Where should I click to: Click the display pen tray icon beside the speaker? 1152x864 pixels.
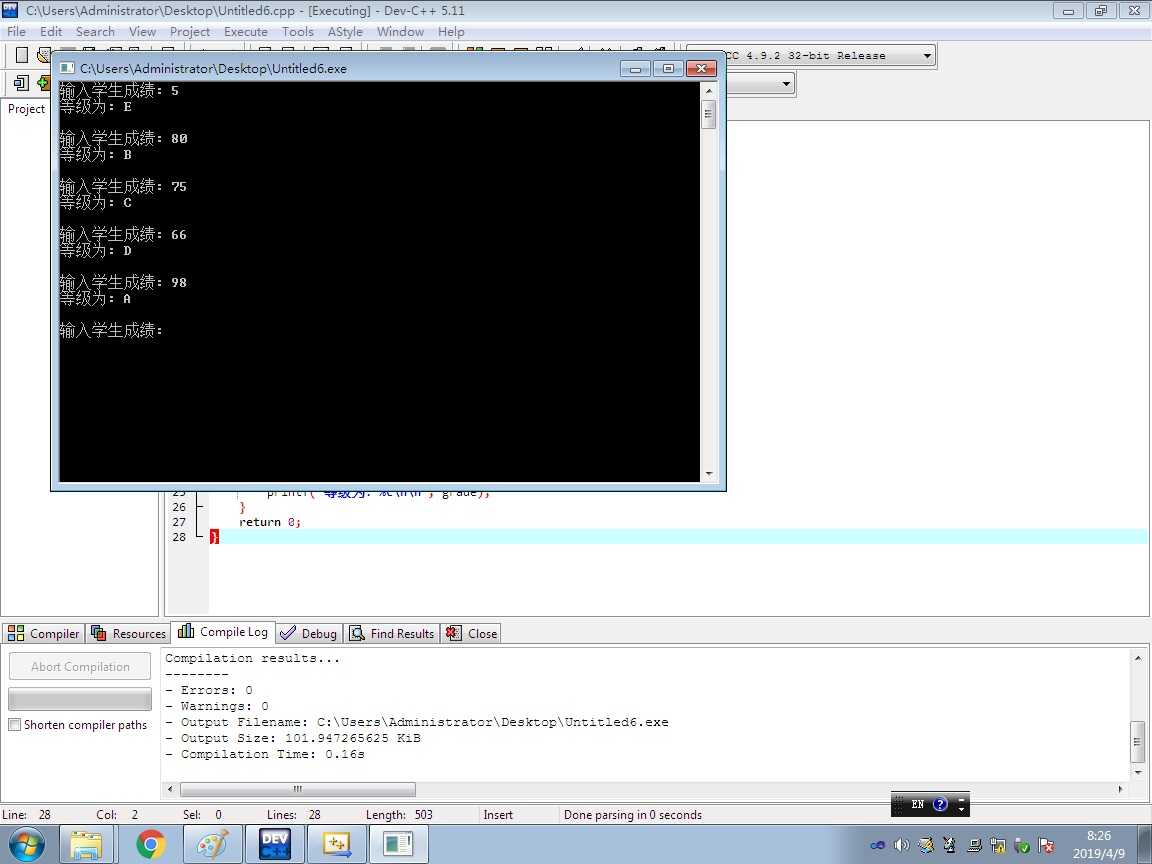pyautogui.click(x=926, y=845)
